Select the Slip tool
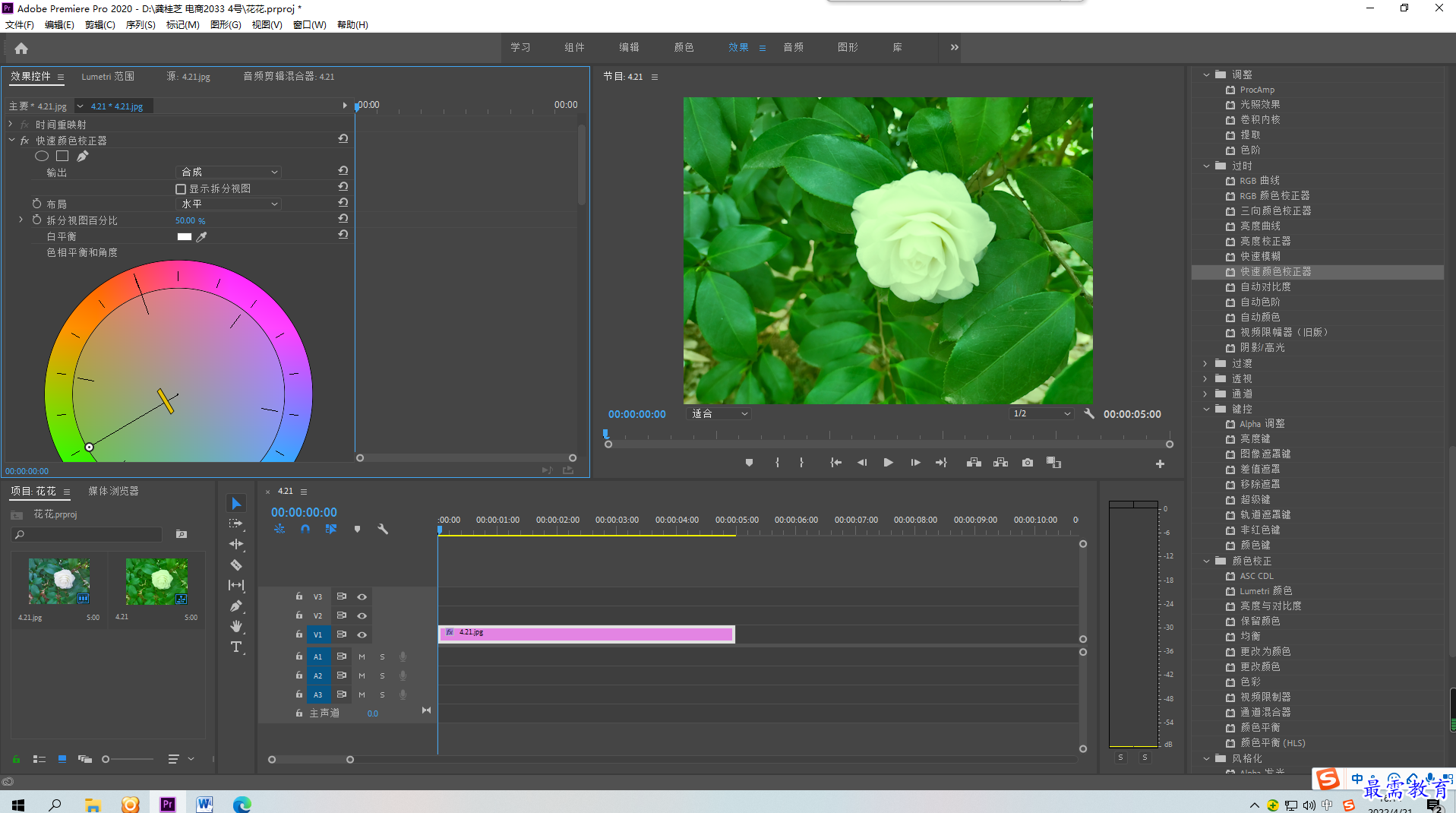 pyautogui.click(x=236, y=585)
